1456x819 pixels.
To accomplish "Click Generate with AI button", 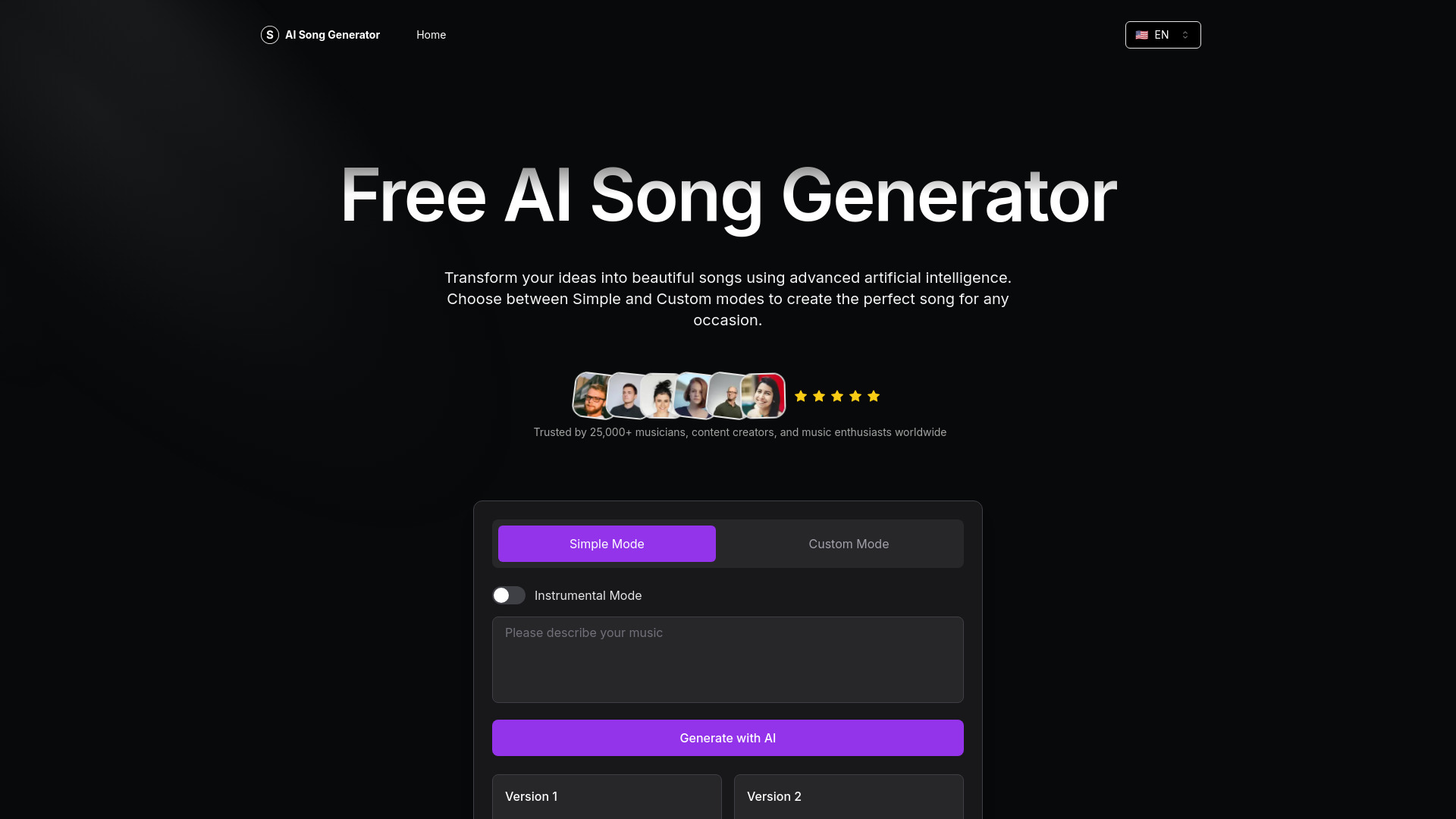I will 727,738.
